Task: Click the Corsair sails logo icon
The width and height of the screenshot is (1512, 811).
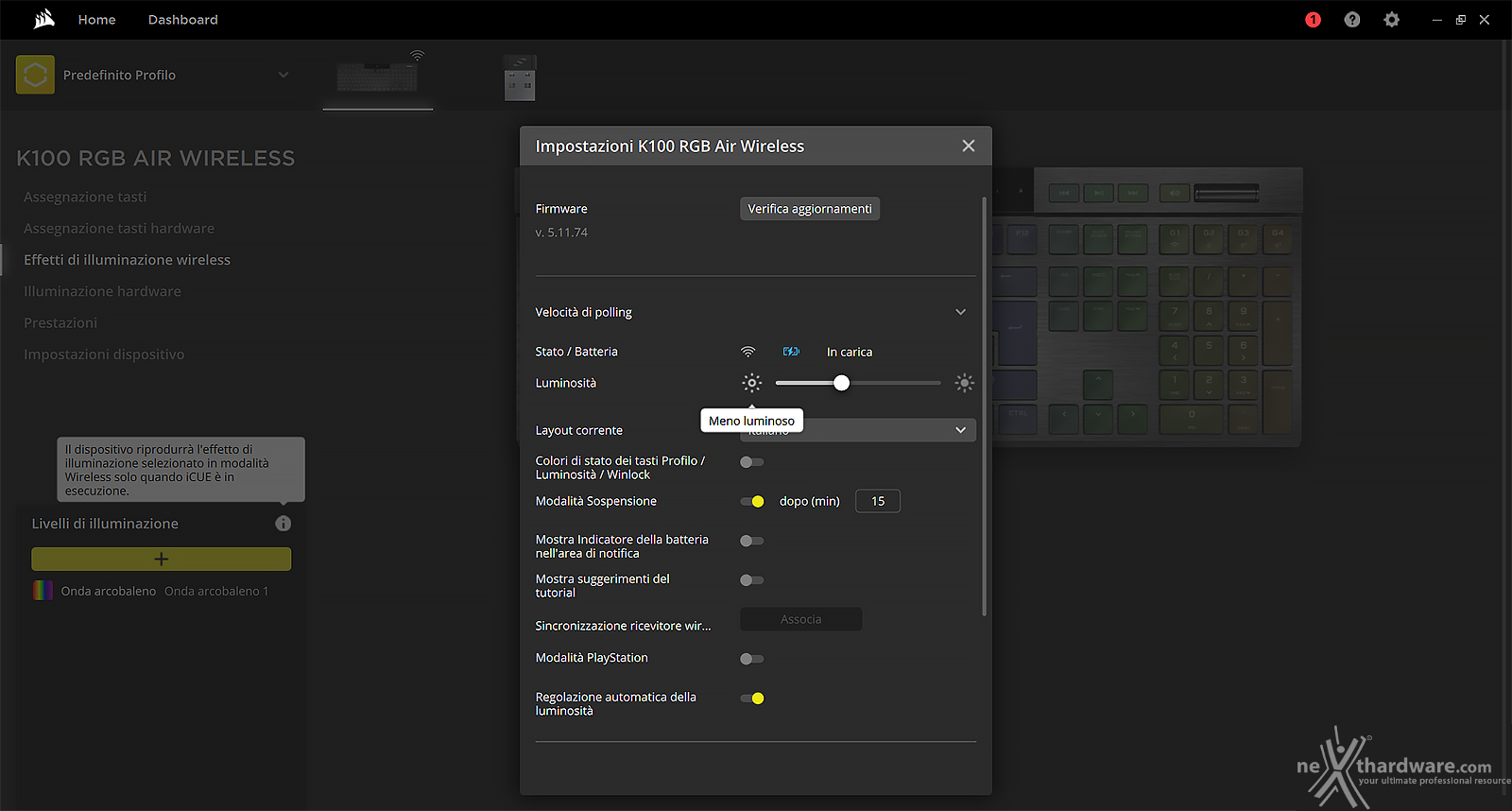Action: [43, 19]
